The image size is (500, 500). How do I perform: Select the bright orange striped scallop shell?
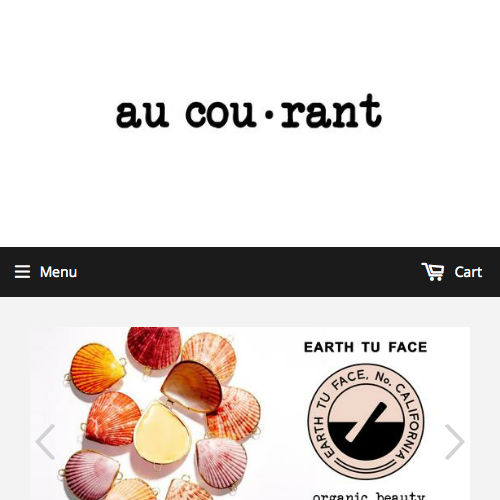96,369
